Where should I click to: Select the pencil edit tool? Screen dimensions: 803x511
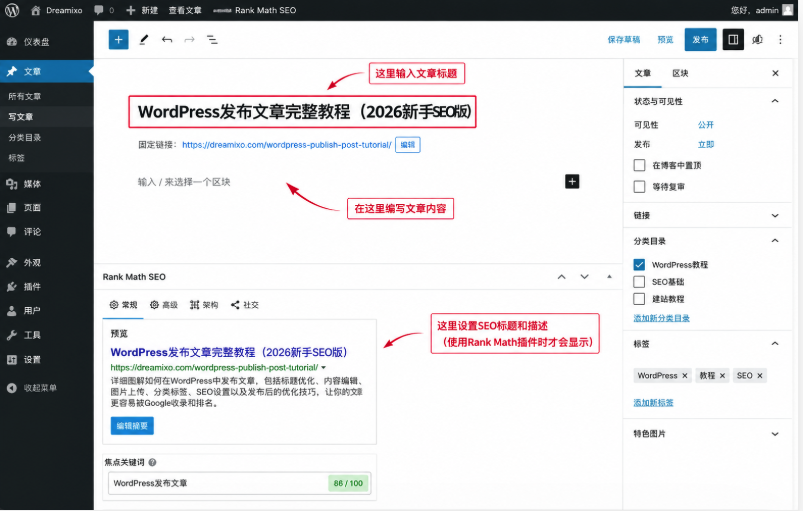(x=144, y=39)
